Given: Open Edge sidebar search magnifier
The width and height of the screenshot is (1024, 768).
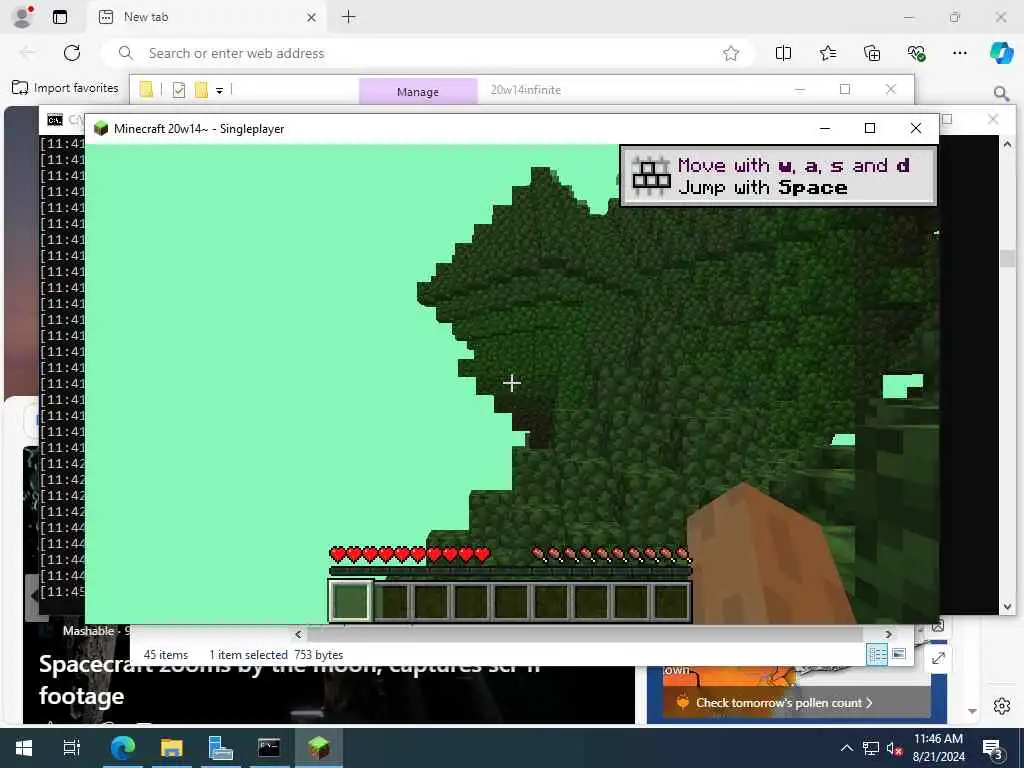Looking at the screenshot, I should pyautogui.click(x=1001, y=93).
